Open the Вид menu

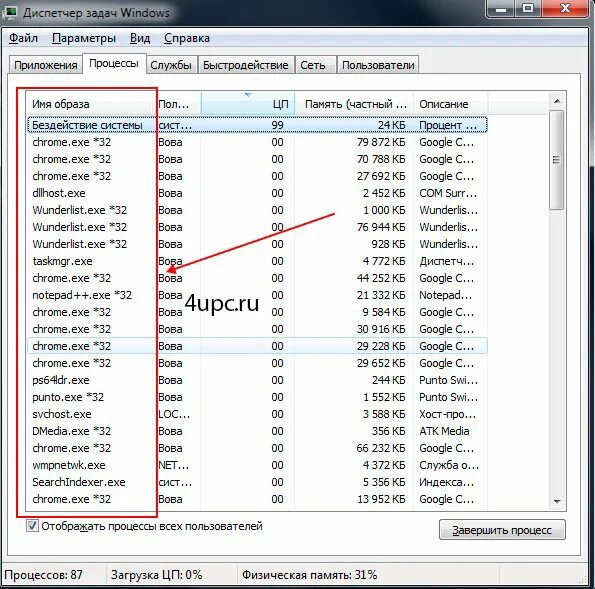[x=140, y=38]
